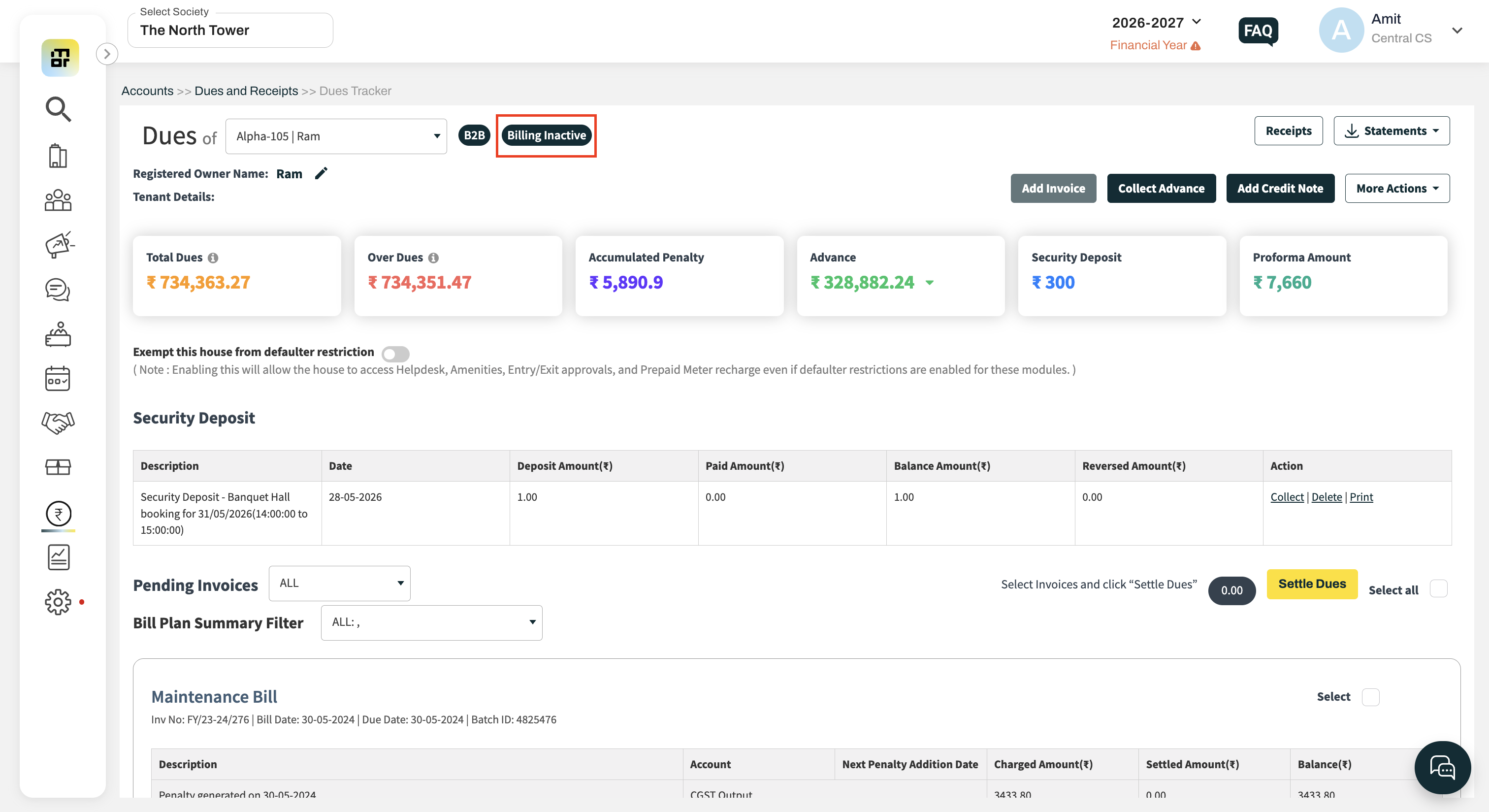Open the Select Society dropdown
1489x812 pixels.
230,30
